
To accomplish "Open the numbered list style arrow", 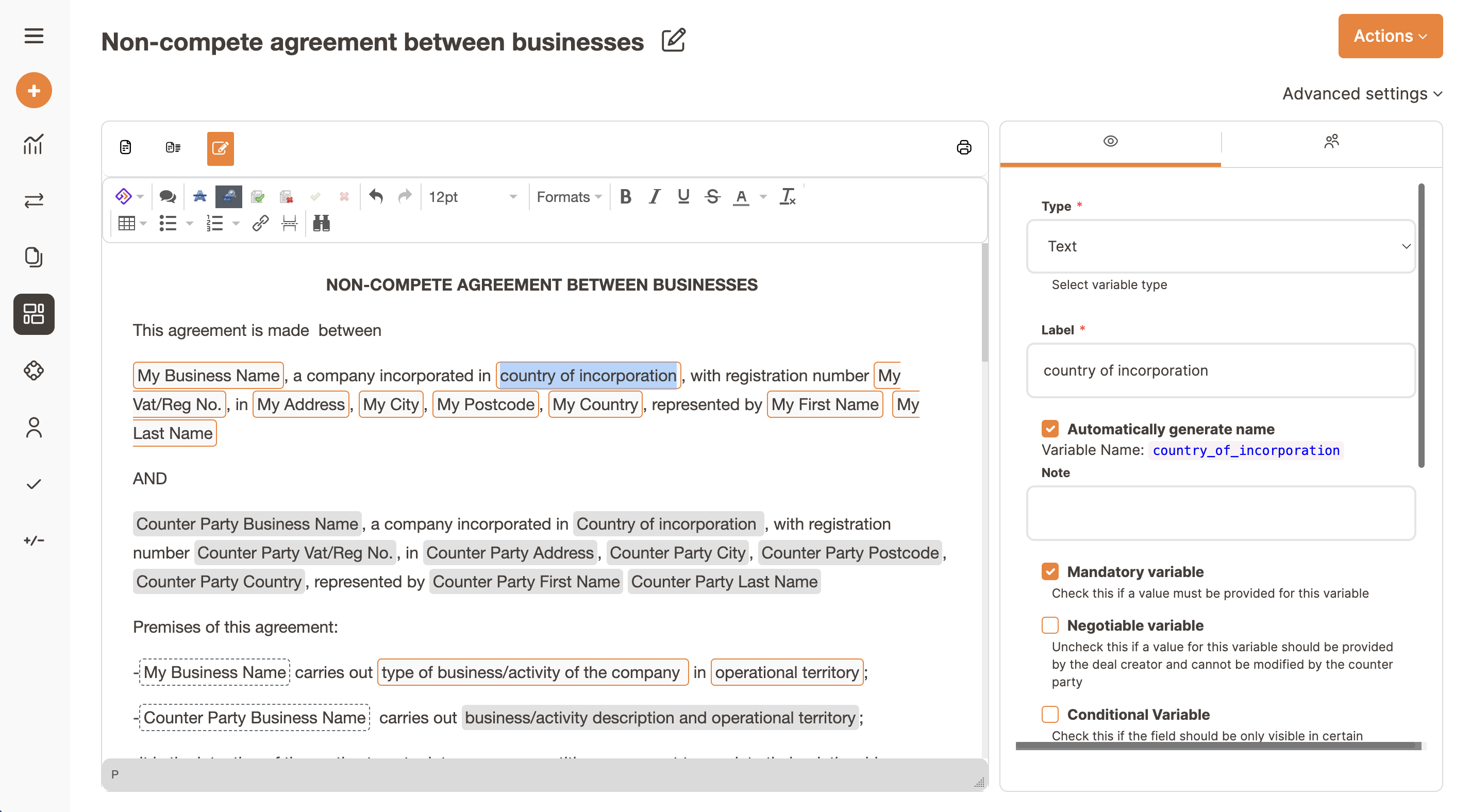I will [x=236, y=223].
